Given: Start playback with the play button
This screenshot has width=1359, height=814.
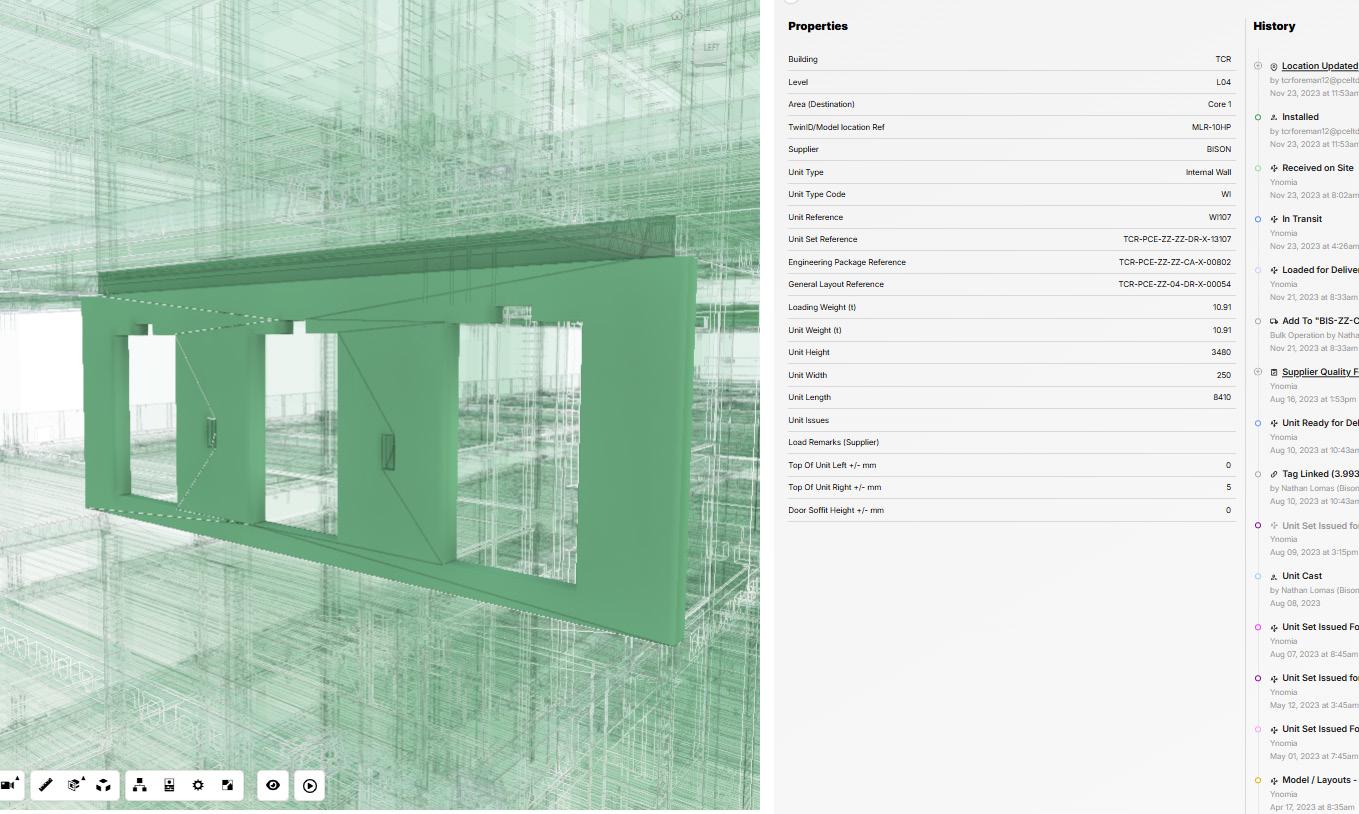Looking at the screenshot, I should (310, 786).
